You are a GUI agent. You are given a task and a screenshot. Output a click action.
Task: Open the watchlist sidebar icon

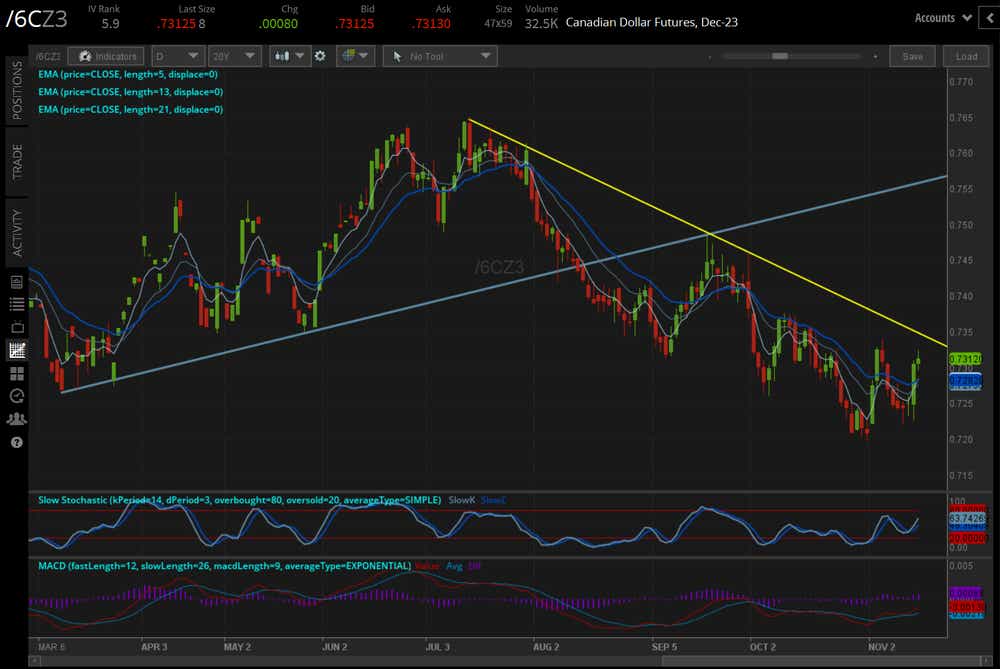[17, 304]
